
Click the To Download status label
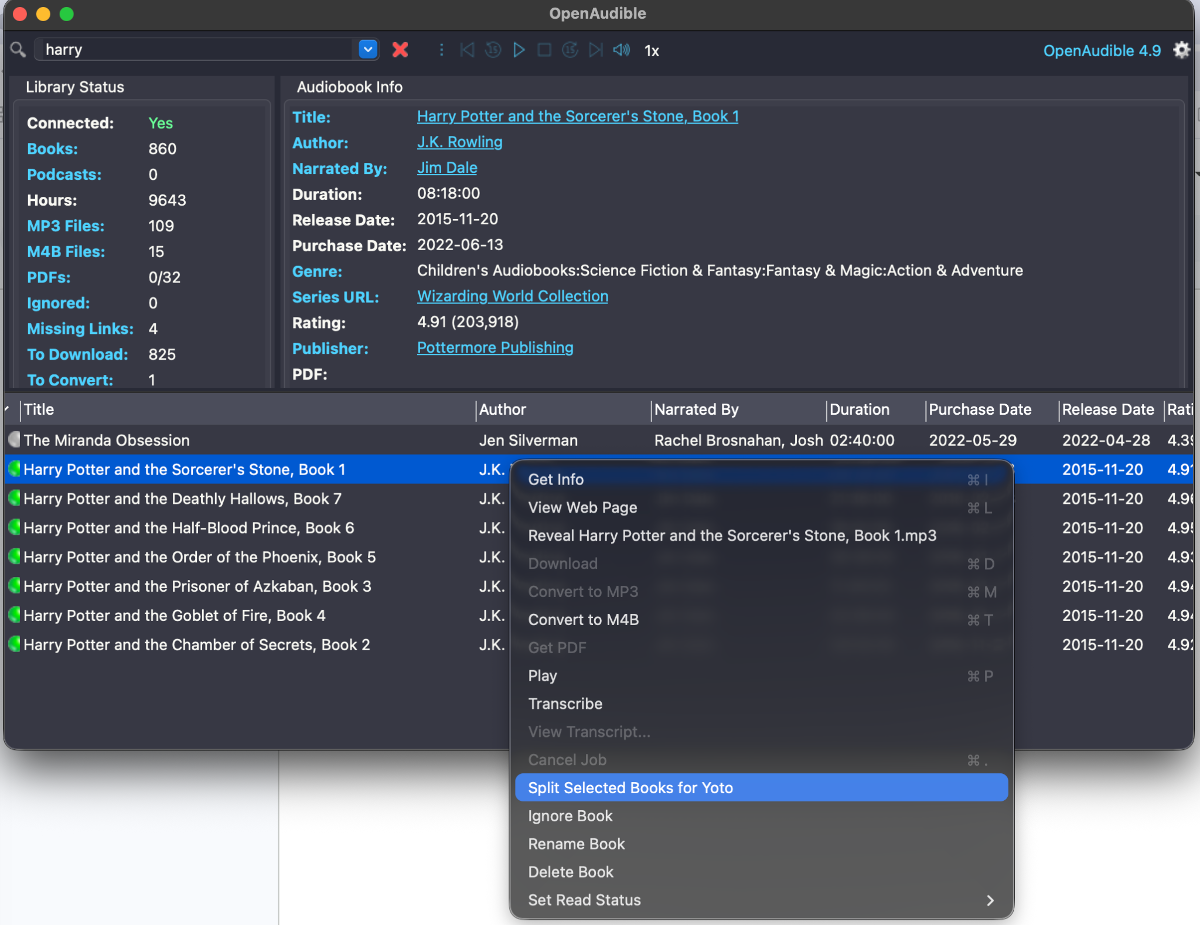(77, 355)
